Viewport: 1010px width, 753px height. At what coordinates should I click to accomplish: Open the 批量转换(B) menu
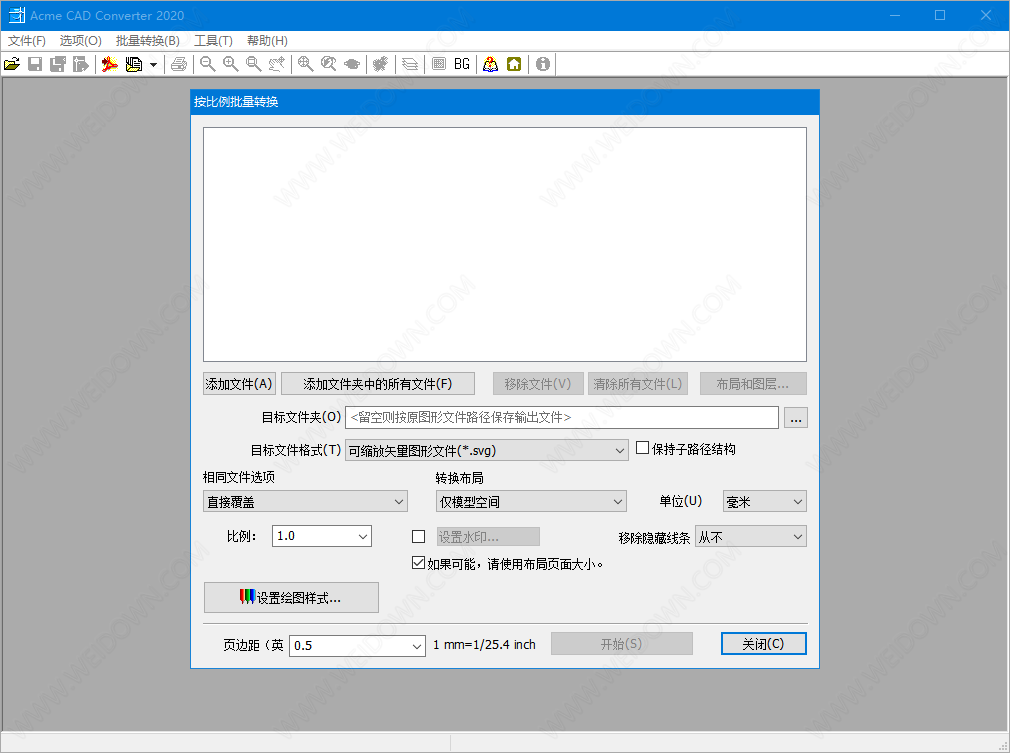(x=148, y=41)
